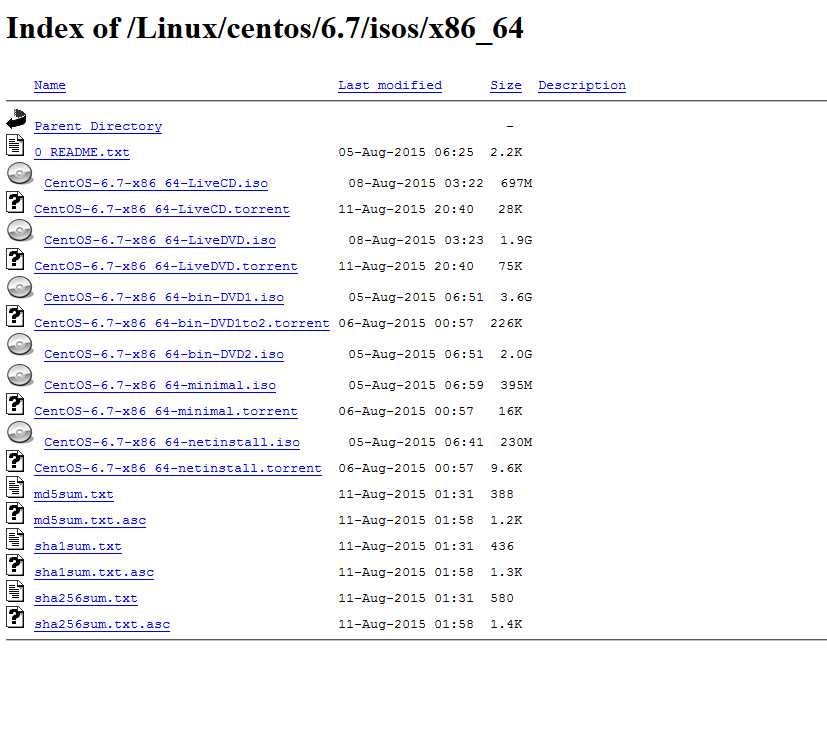Image resolution: width=827 pixels, height=733 pixels.
Task: Click the '226K' size of bin-DVD1to2.torrent
Action: click(x=506, y=323)
